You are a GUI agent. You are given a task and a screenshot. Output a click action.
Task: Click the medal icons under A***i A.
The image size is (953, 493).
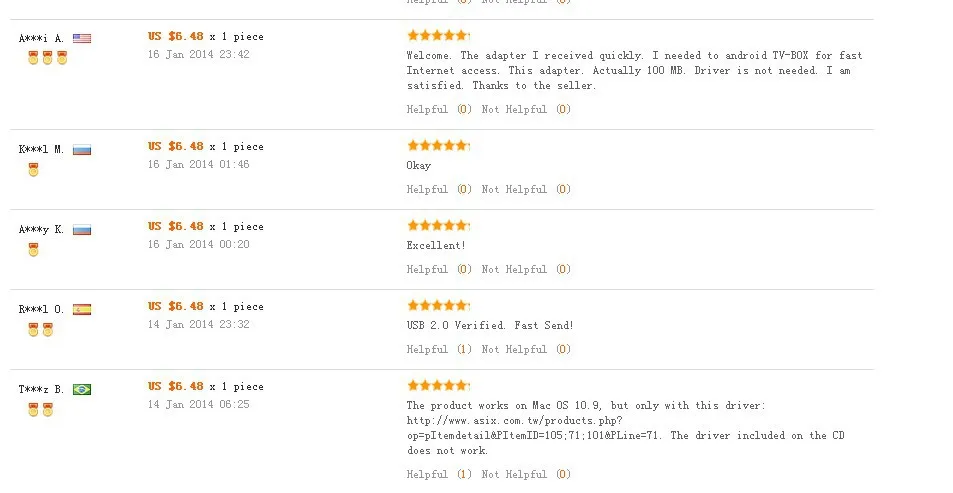[47, 58]
